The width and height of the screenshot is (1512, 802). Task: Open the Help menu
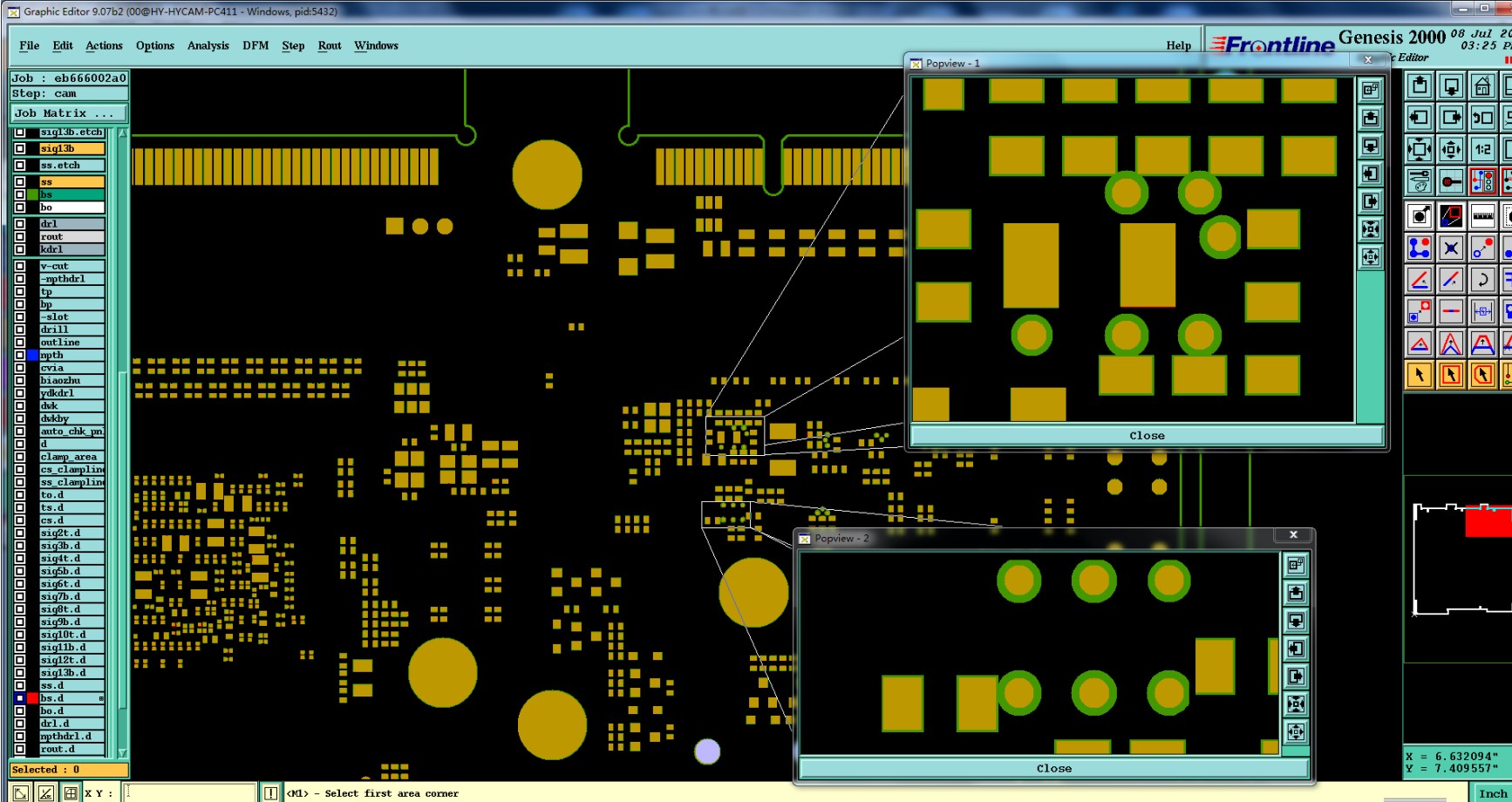(1179, 45)
